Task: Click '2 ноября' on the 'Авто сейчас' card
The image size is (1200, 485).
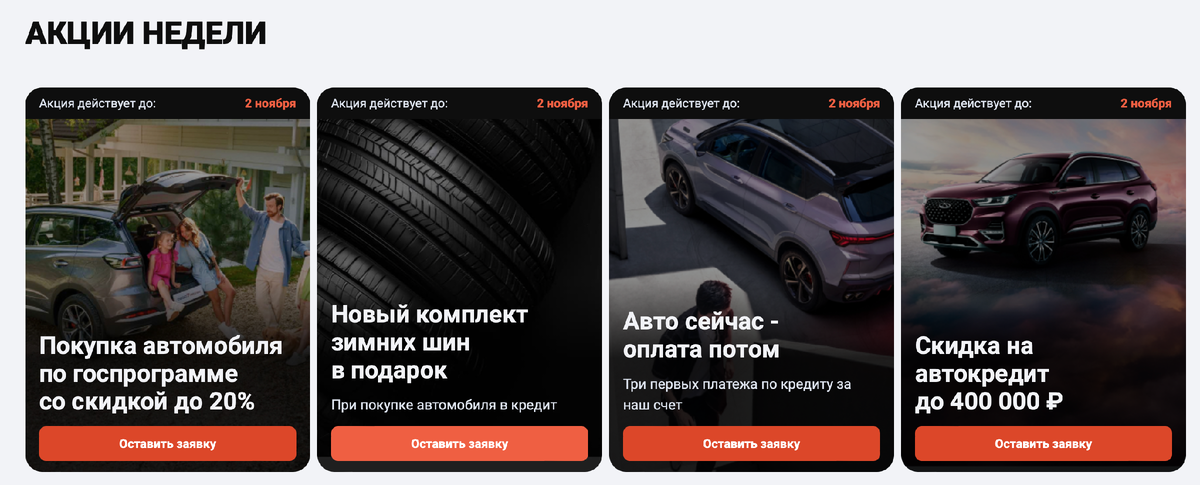Action: [854, 103]
